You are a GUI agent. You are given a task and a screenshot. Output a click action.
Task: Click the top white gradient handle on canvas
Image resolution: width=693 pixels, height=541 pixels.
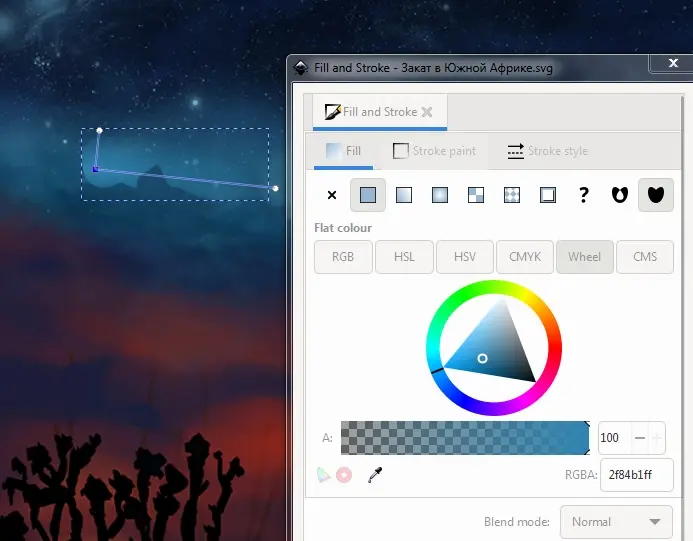point(99,130)
